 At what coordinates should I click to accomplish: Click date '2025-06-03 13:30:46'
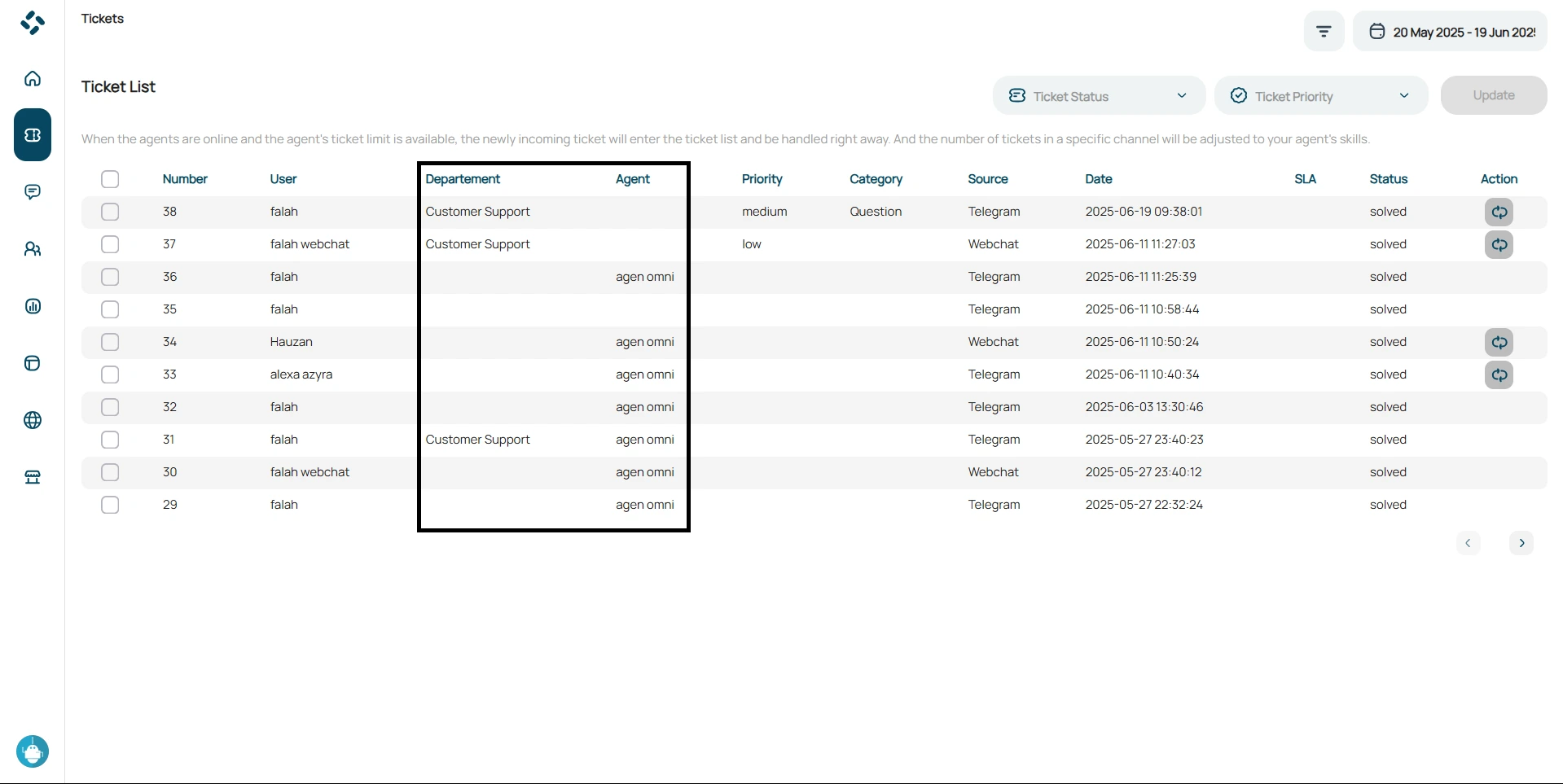(1144, 407)
